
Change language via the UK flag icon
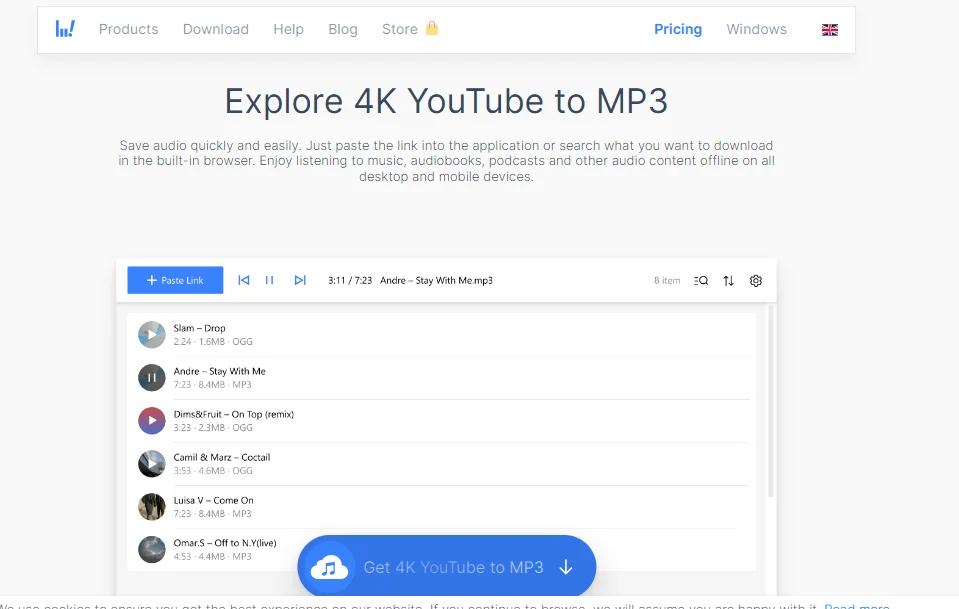pos(830,29)
